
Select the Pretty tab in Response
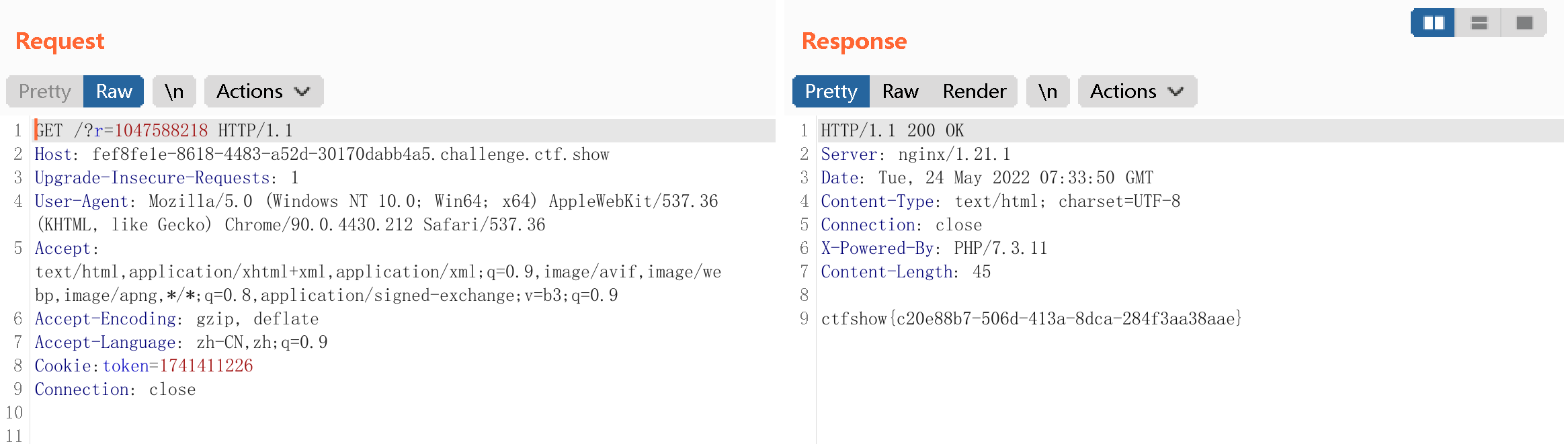click(831, 91)
